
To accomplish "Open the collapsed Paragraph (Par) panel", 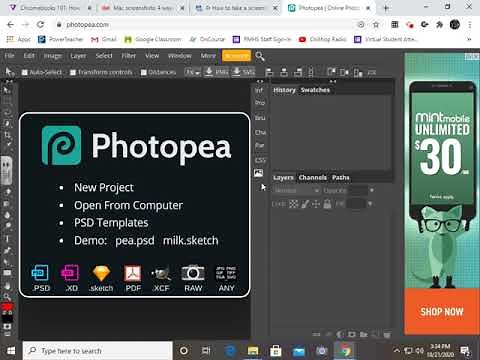I will point(260,145).
